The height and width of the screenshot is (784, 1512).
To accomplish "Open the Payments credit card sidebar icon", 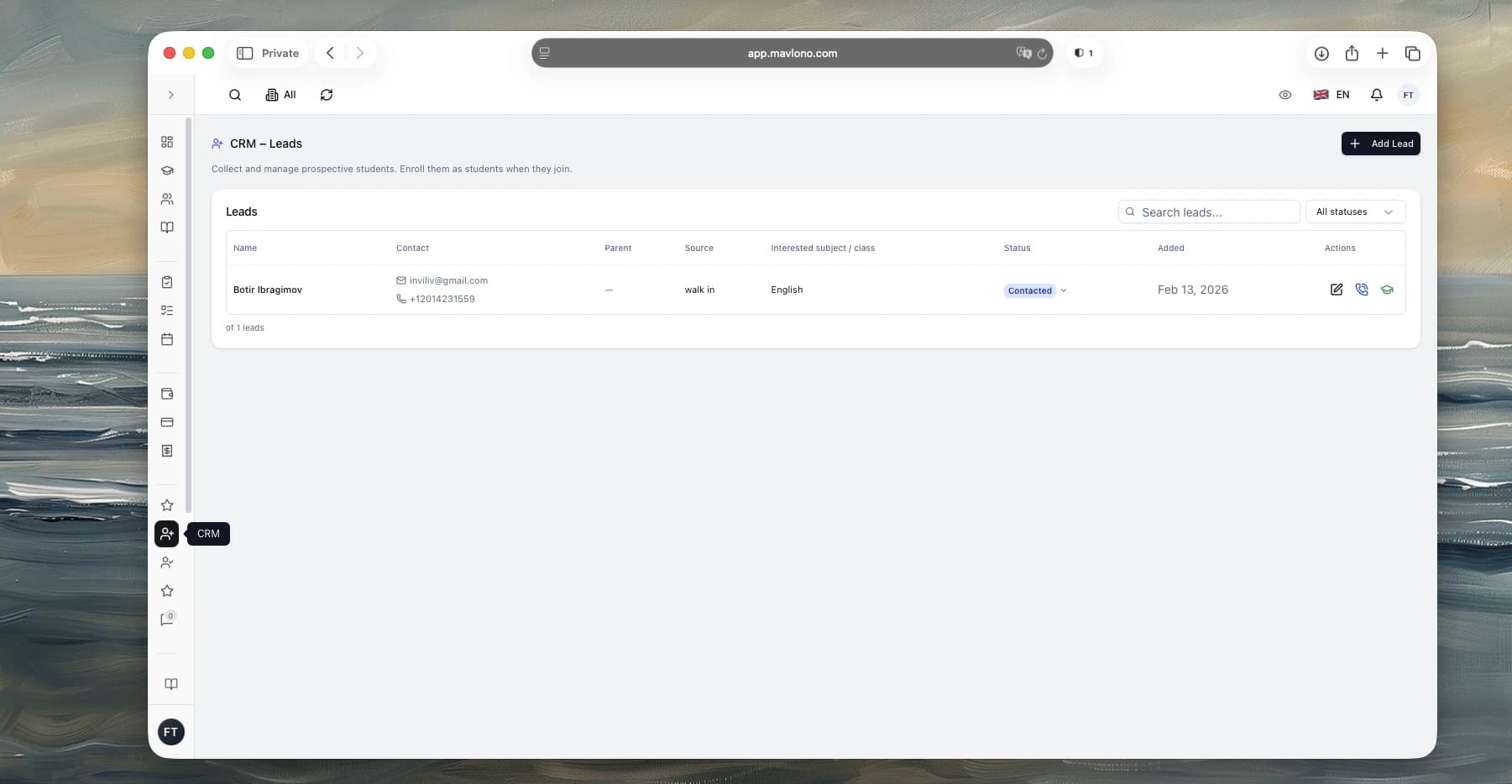I will click(167, 422).
